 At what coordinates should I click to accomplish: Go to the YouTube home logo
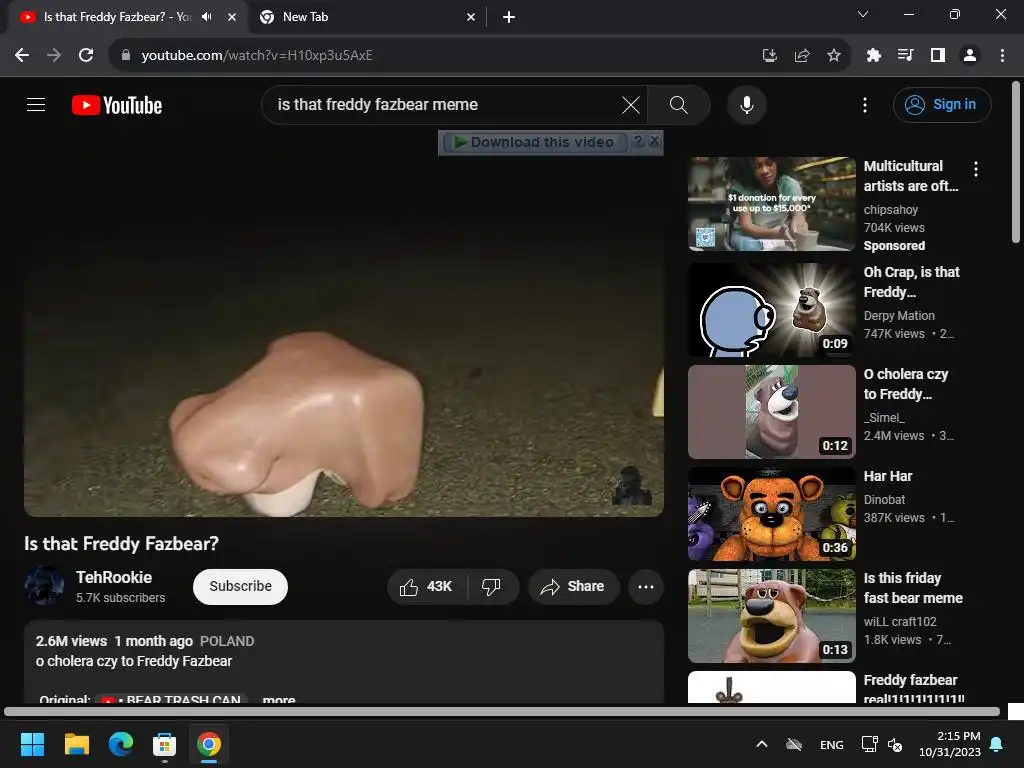coord(117,105)
